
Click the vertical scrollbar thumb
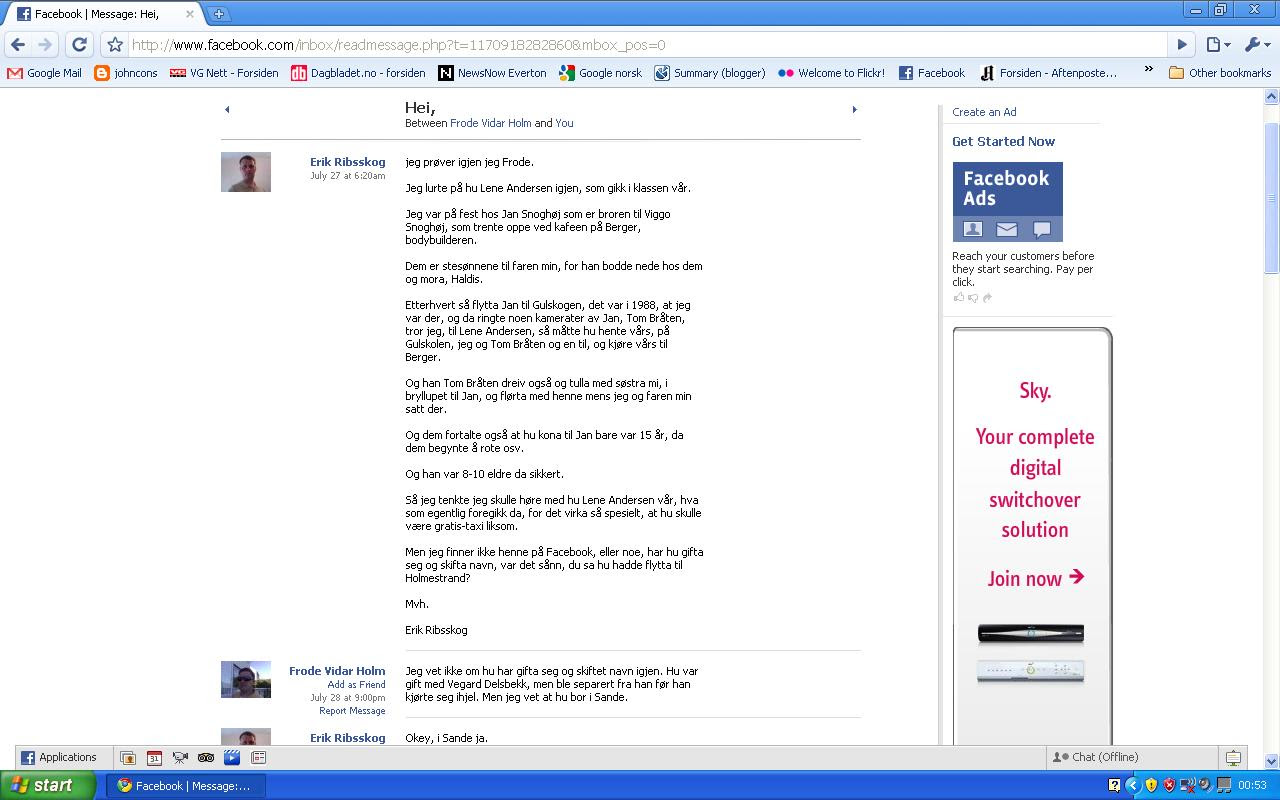(x=1272, y=198)
